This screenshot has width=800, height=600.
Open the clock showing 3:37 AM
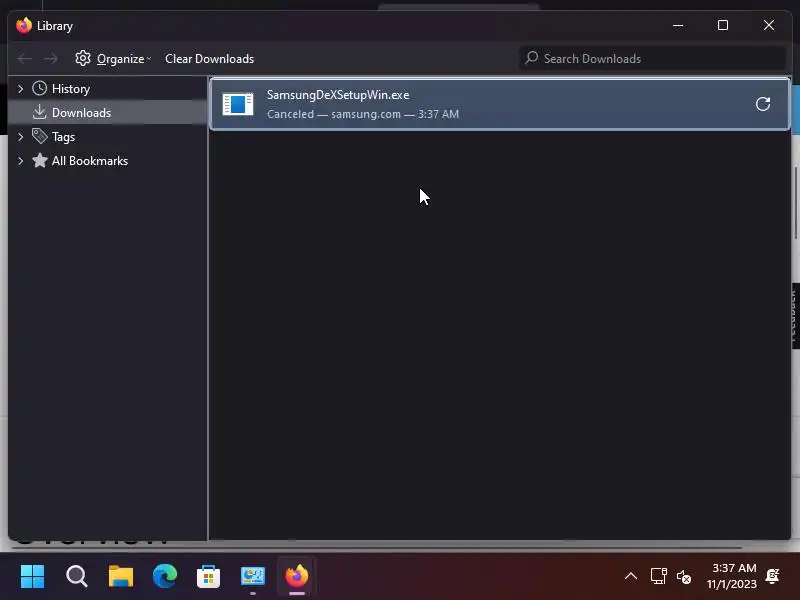click(732, 576)
